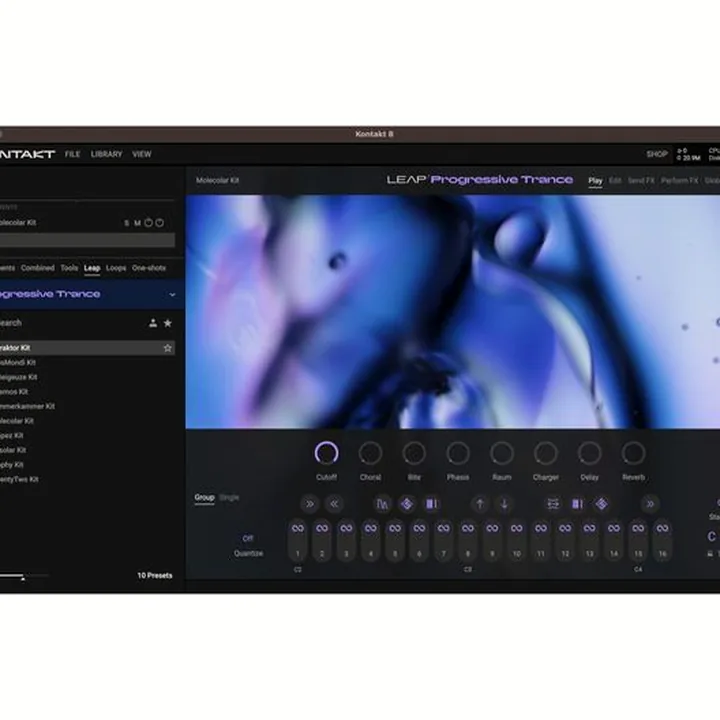Toggle the loop icon on pad 14
Viewport: 720px width, 720px height.
(x=614, y=528)
